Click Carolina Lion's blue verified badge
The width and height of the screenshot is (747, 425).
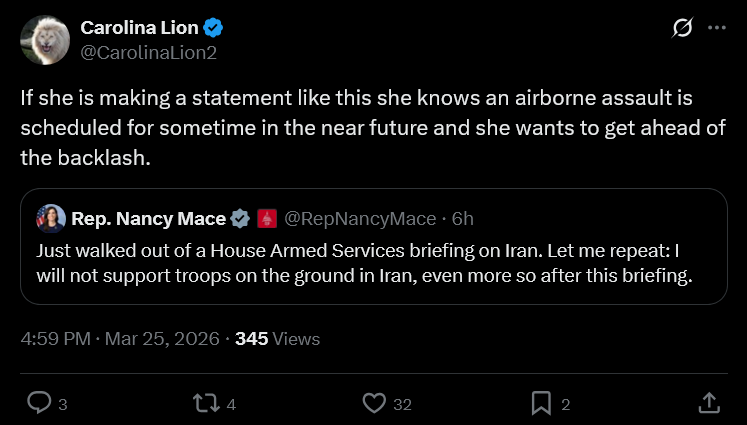[215, 28]
